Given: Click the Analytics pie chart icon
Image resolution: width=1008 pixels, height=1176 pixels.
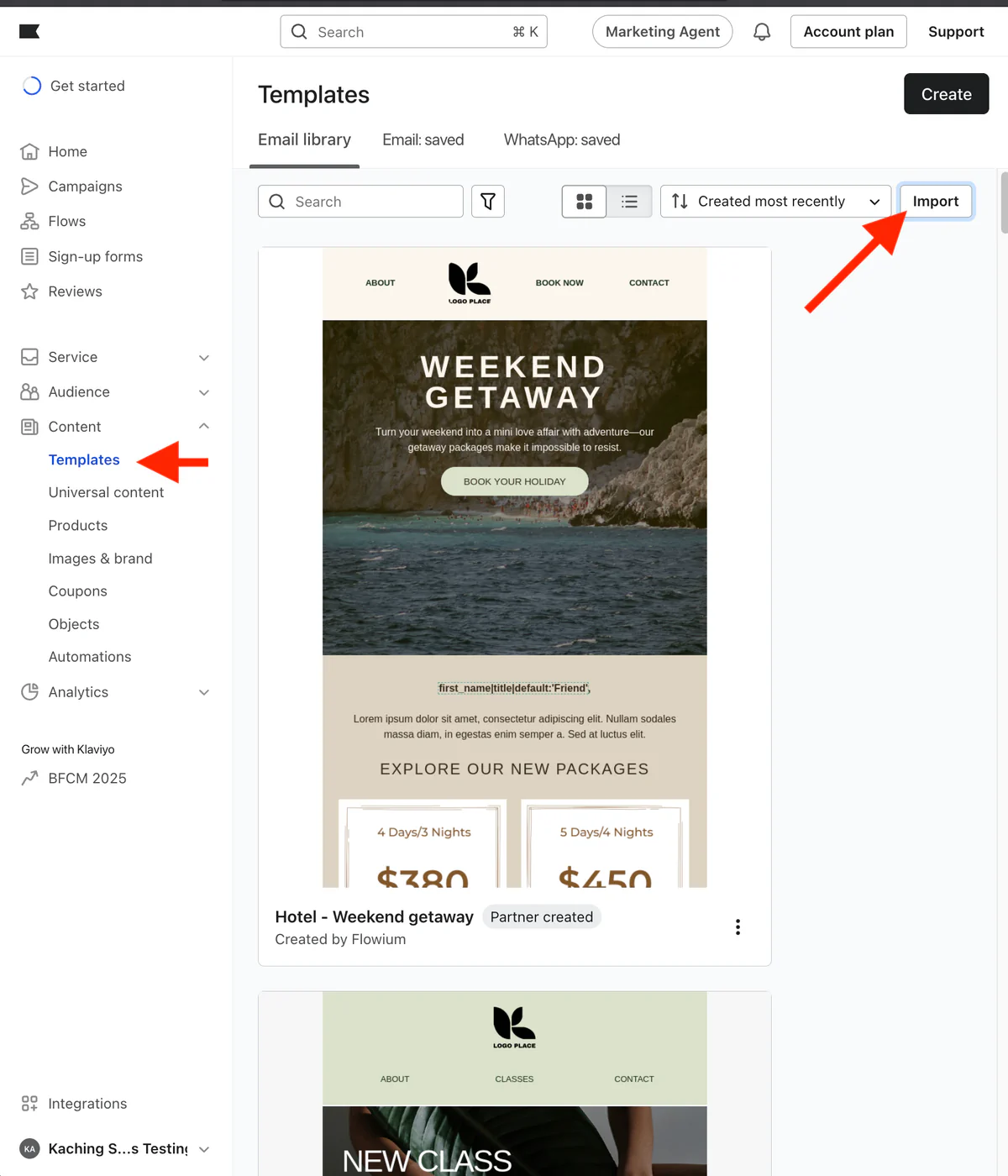Looking at the screenshot, I should [x=29, y=692].
